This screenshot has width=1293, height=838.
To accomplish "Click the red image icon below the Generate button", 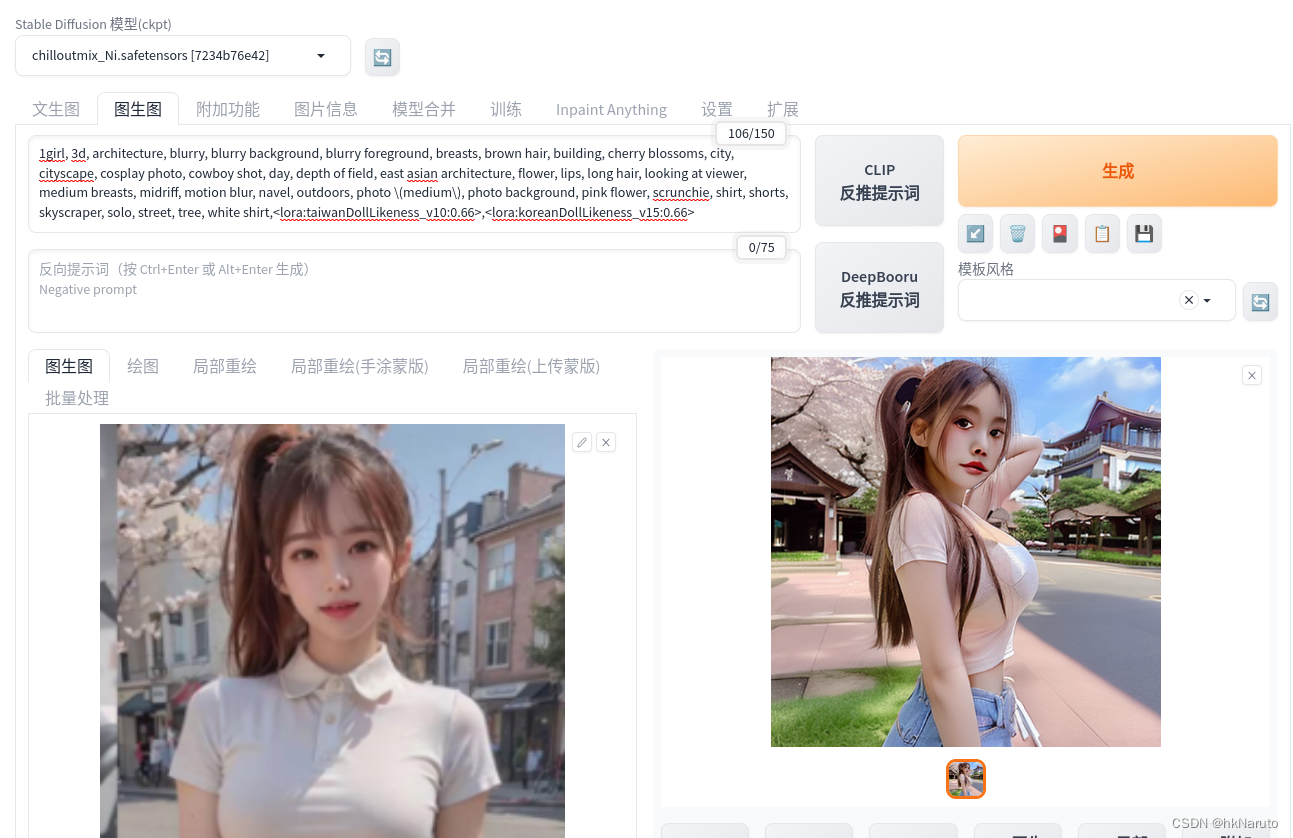I will point(1059,233).
